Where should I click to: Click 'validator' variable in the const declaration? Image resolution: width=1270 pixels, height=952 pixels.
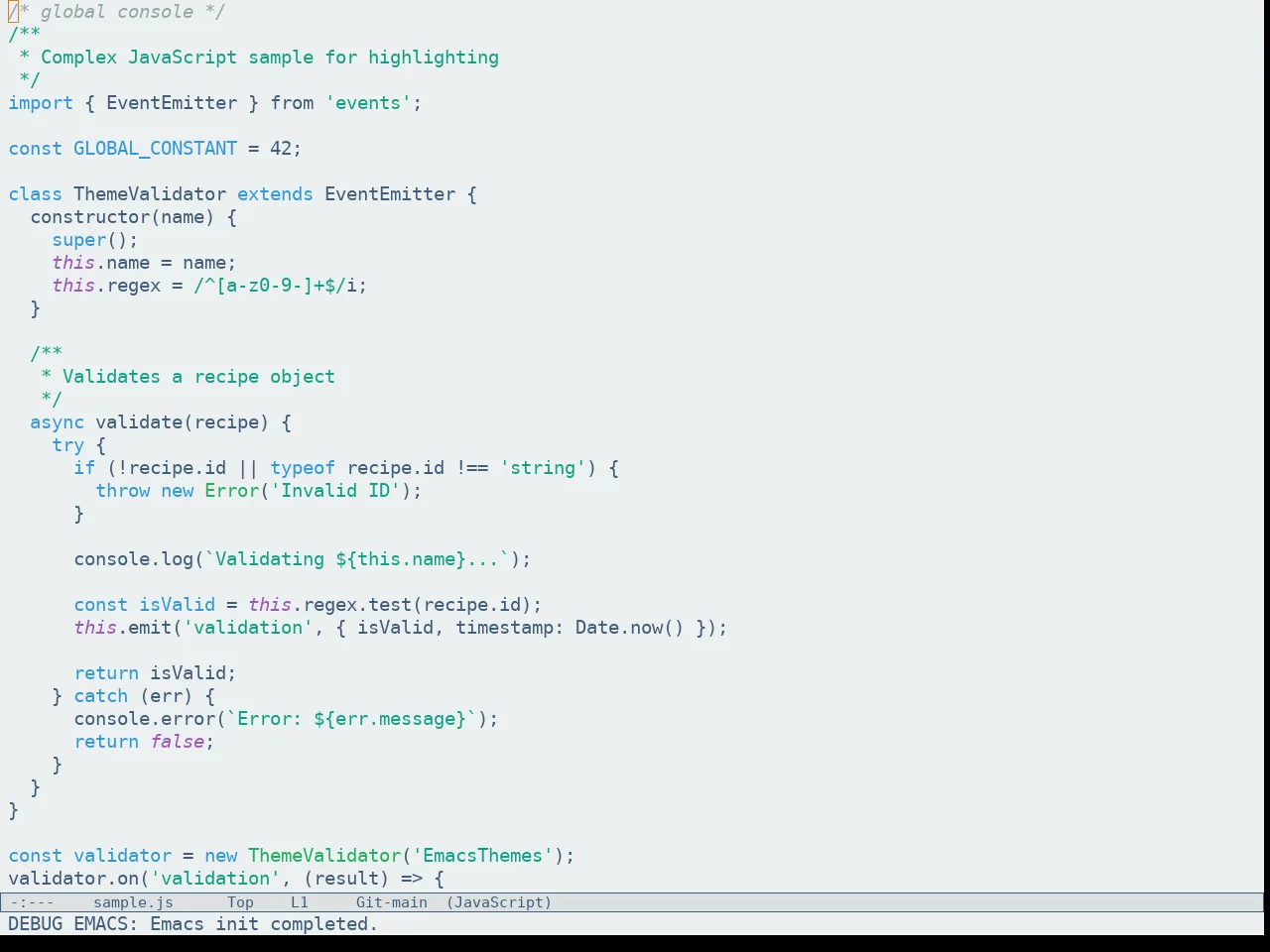pyautogui.click(x=123, y=856)
